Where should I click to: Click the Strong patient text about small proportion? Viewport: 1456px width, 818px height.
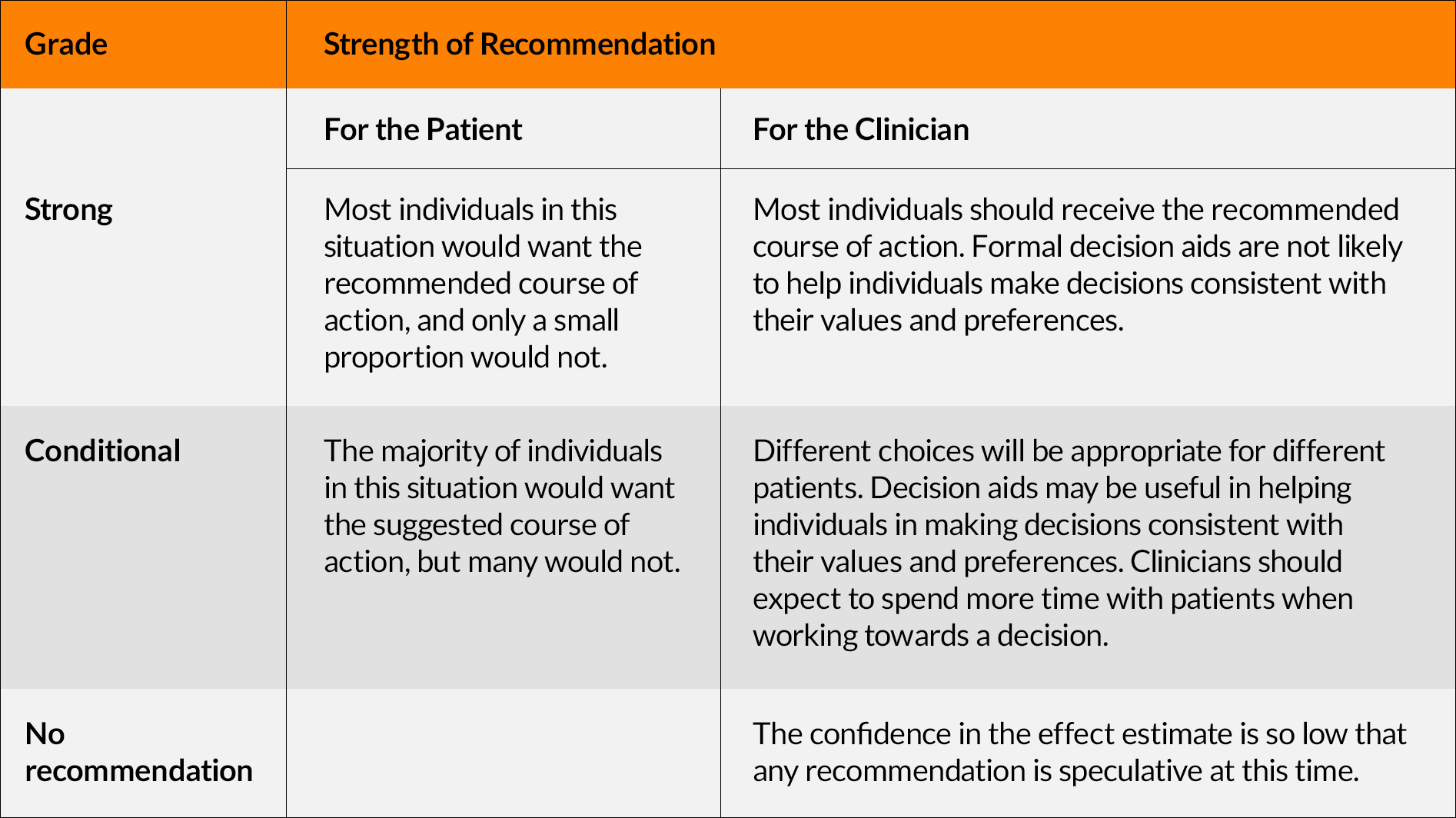point(483,283)
